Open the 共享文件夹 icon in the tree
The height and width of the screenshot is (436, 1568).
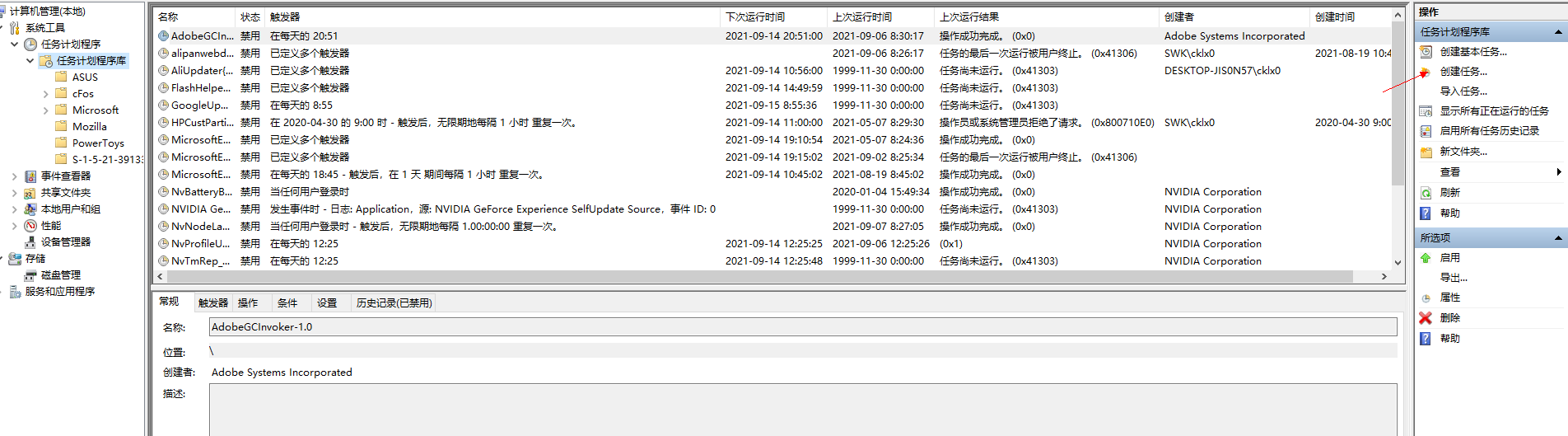coord(30,193)
